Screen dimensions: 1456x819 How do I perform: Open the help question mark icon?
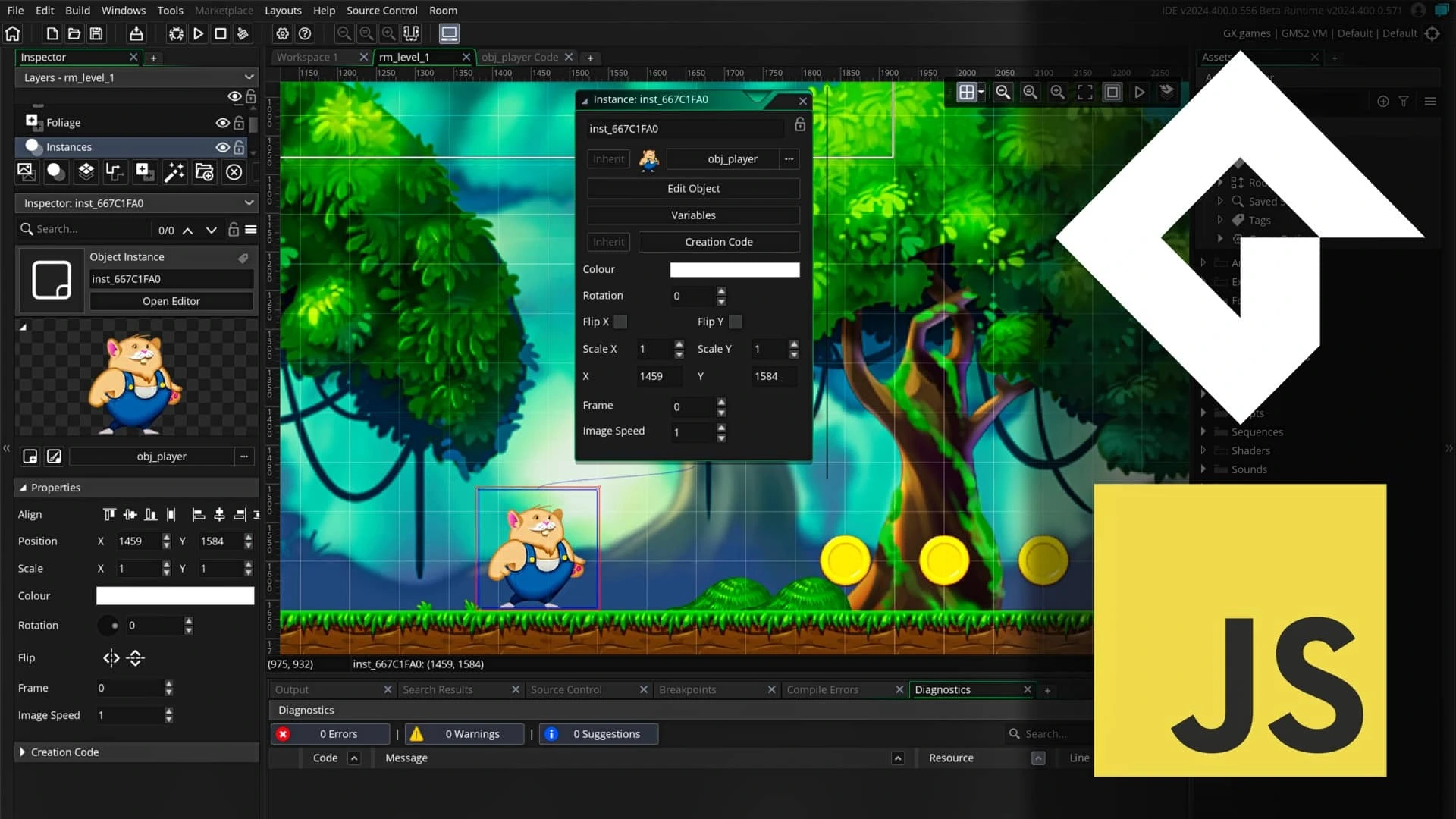tap(305, 33)
